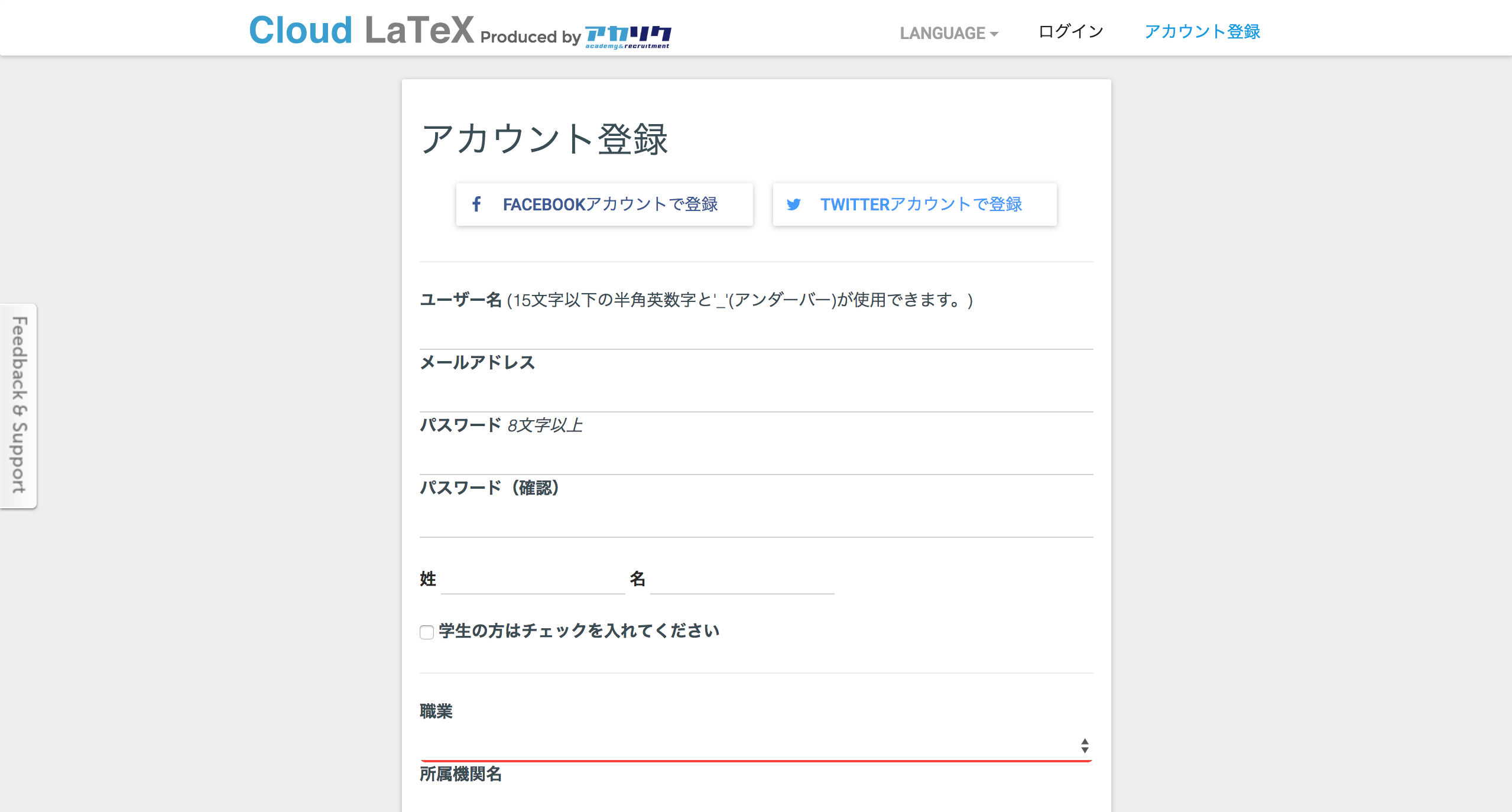Click the Produced by text in header

click(531, 37)
